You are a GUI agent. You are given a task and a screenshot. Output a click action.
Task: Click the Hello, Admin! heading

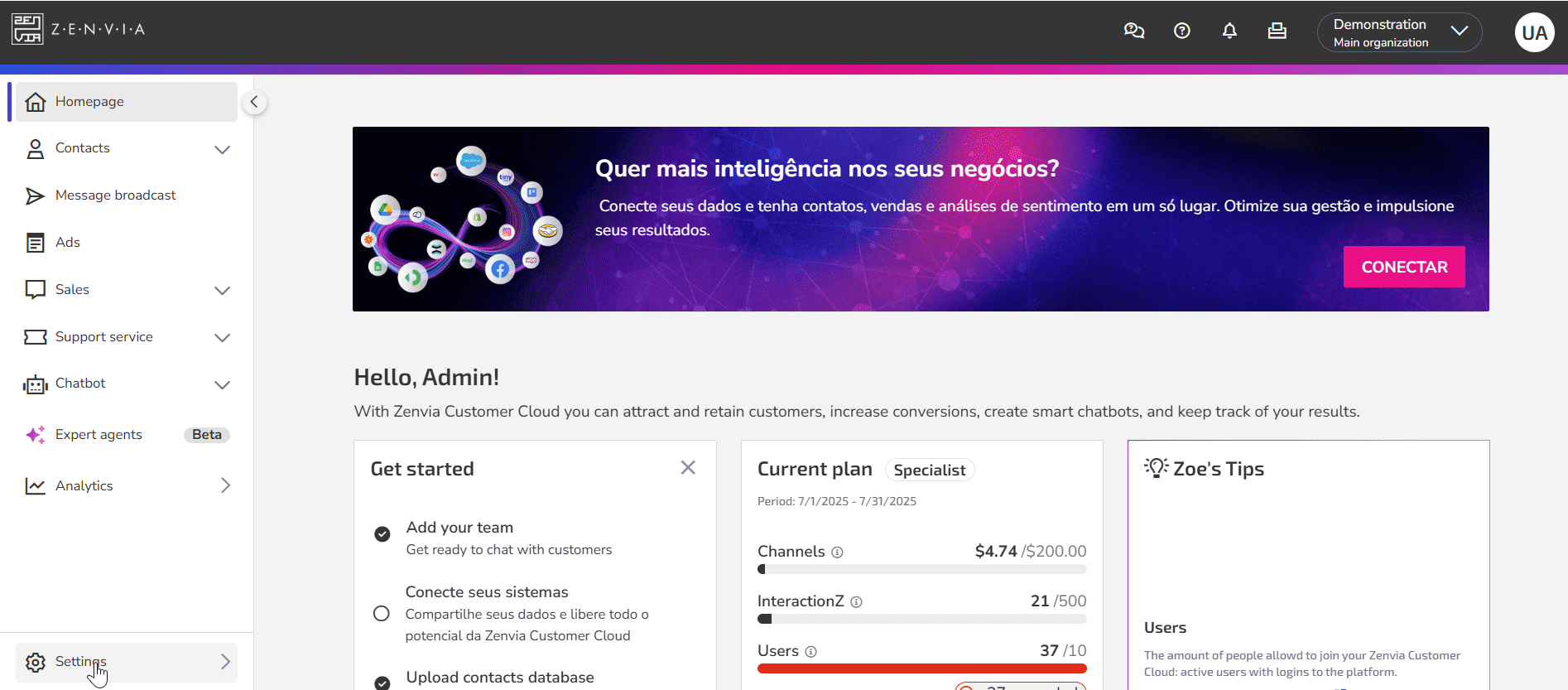pos(426,378)
